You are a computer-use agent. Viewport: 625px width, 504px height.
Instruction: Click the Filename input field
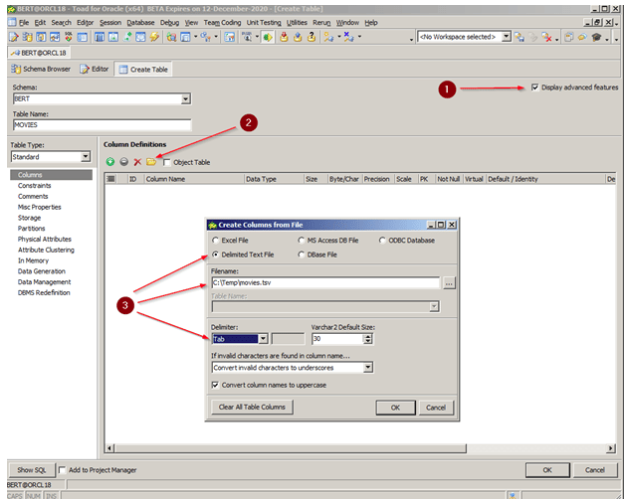[326, 283]
